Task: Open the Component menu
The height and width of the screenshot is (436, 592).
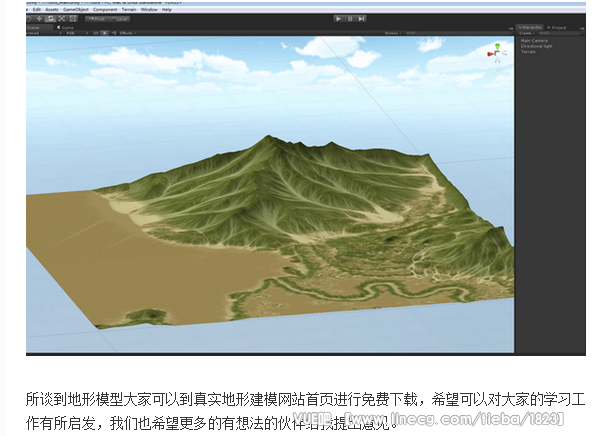Action: coord(105,9)
